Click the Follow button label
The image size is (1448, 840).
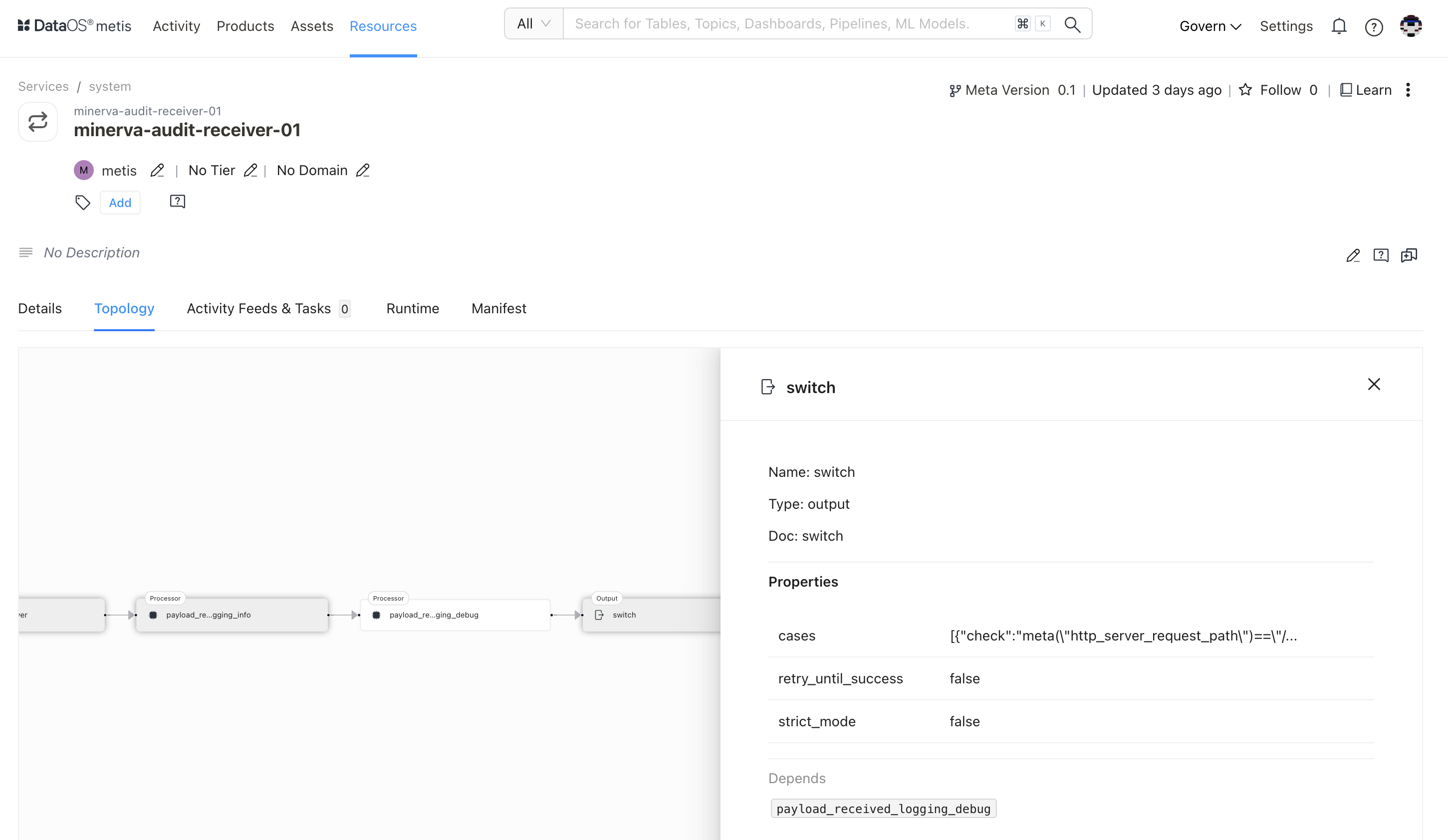[1280, 90]
